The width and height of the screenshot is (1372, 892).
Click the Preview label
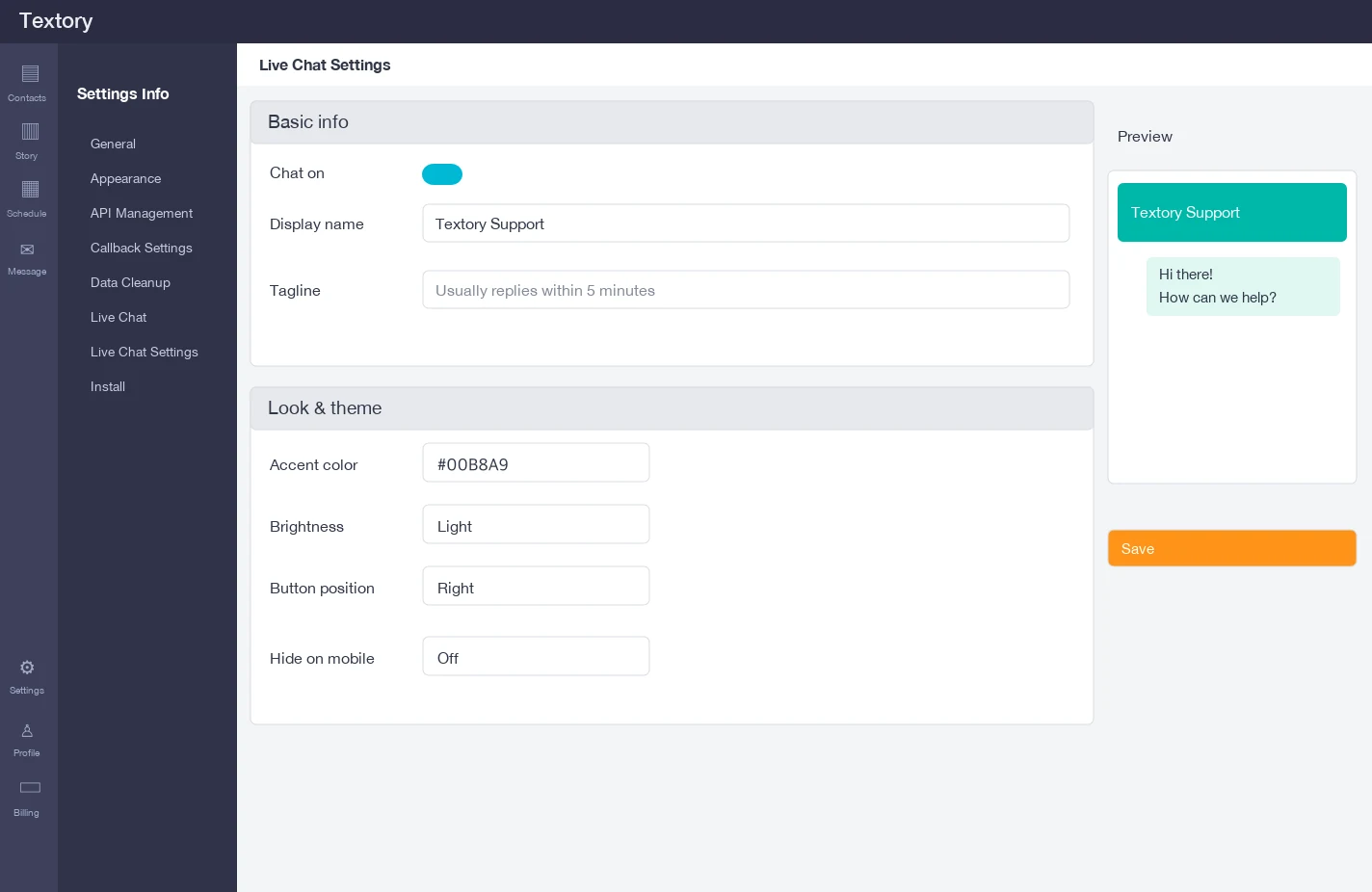tap(1145, 137)
